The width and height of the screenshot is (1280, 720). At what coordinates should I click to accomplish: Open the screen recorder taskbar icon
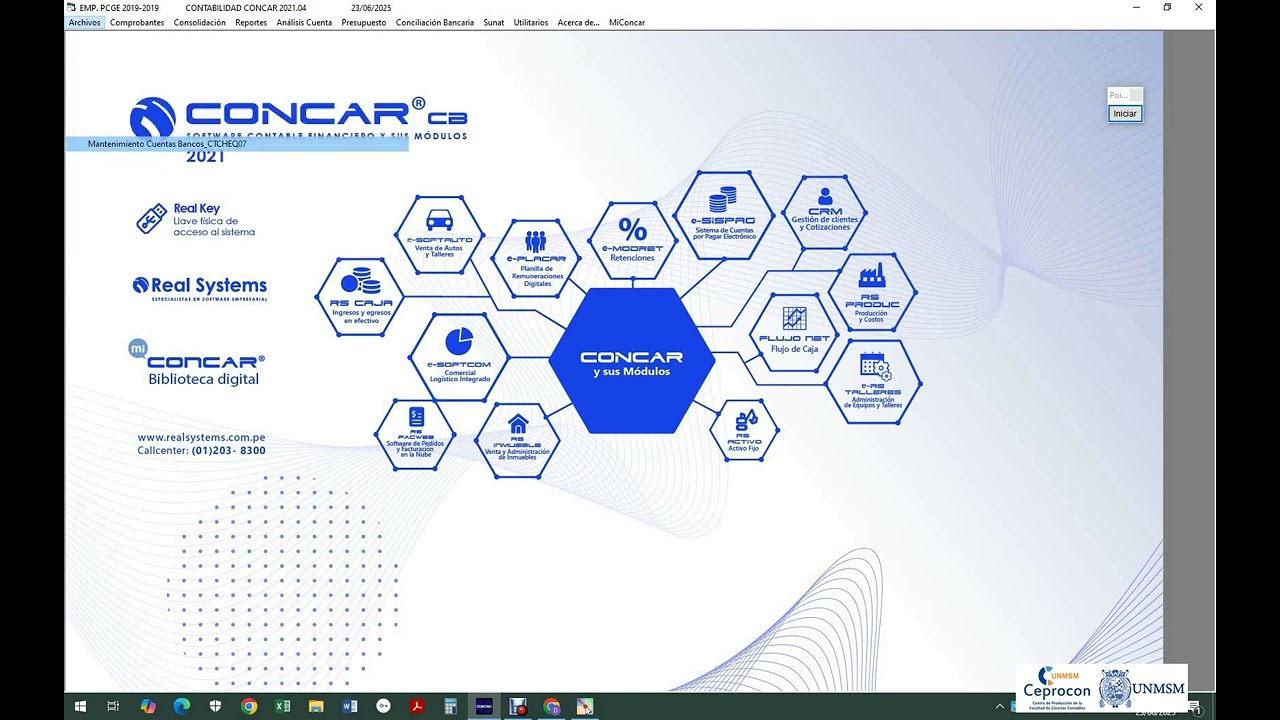pyautogui.click(x=518, y=706)
